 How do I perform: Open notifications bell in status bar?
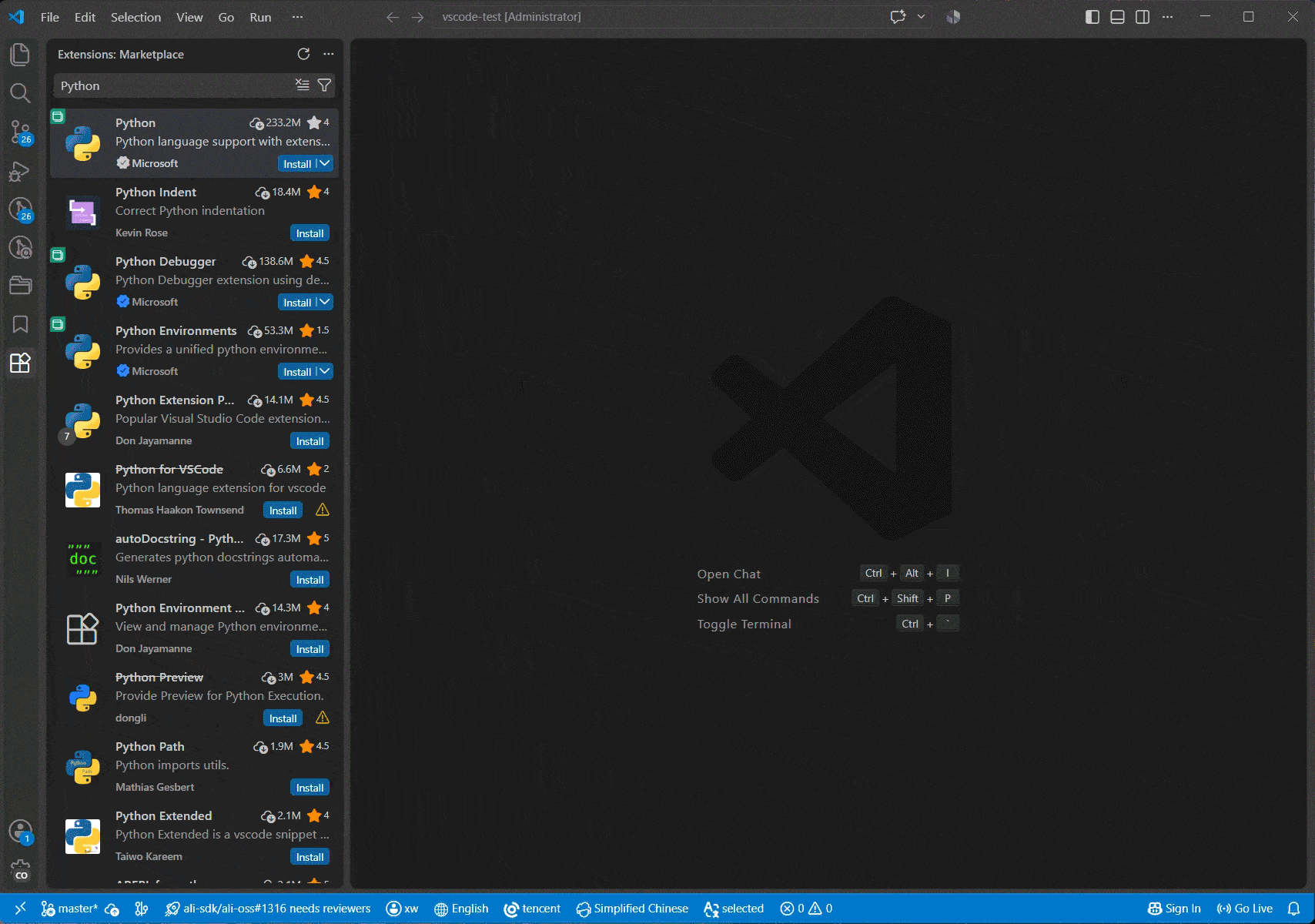click(1294, 909)
